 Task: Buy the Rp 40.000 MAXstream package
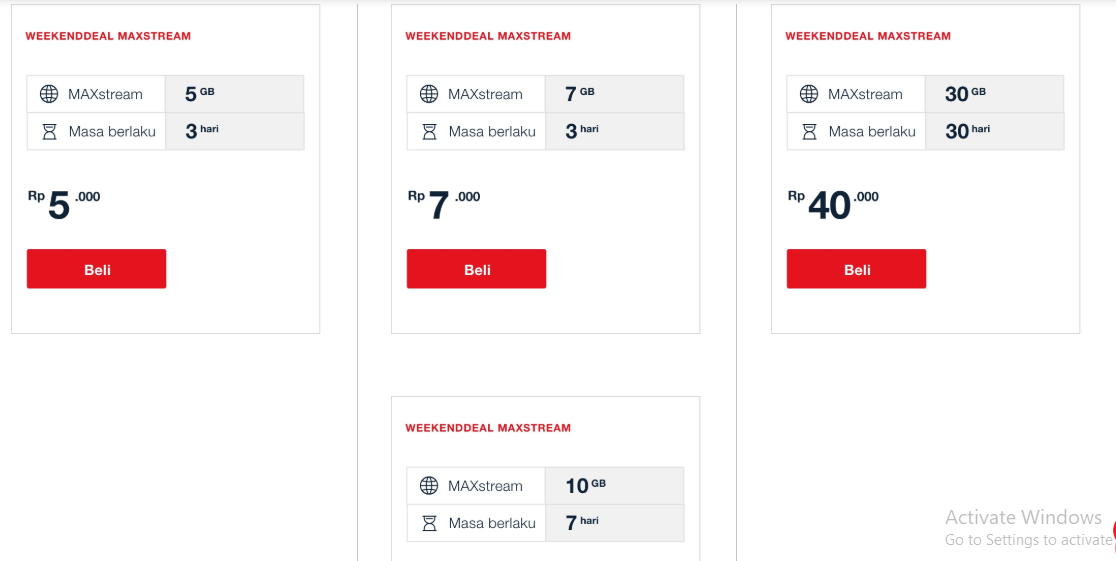856,269
